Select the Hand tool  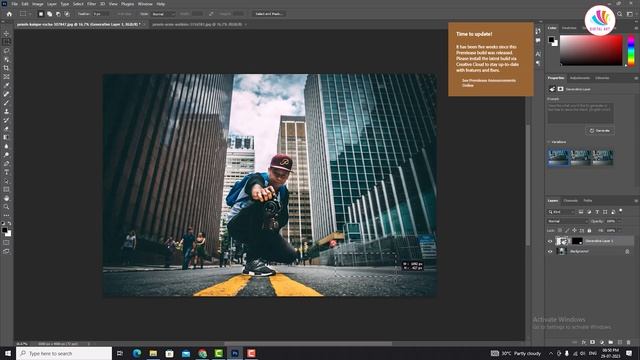pyautogui.click(x=6, y=198)
